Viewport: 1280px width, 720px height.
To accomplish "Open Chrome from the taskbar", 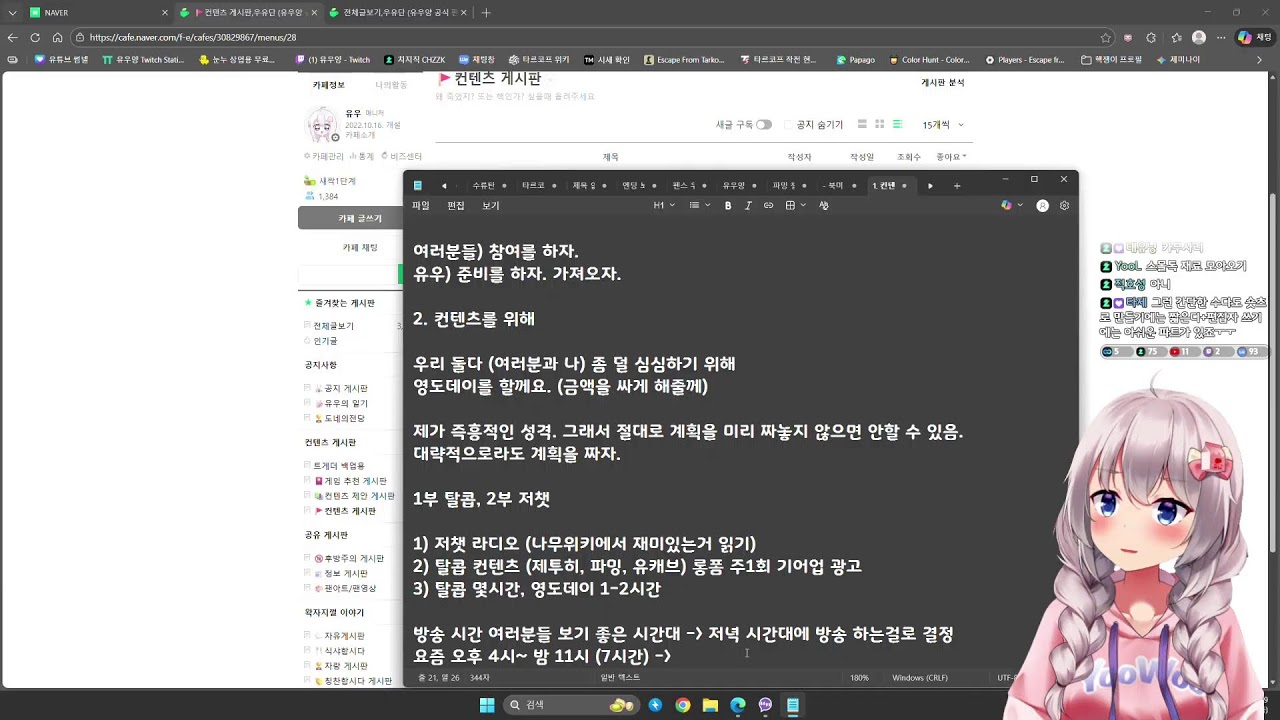I will click(682, 705).
